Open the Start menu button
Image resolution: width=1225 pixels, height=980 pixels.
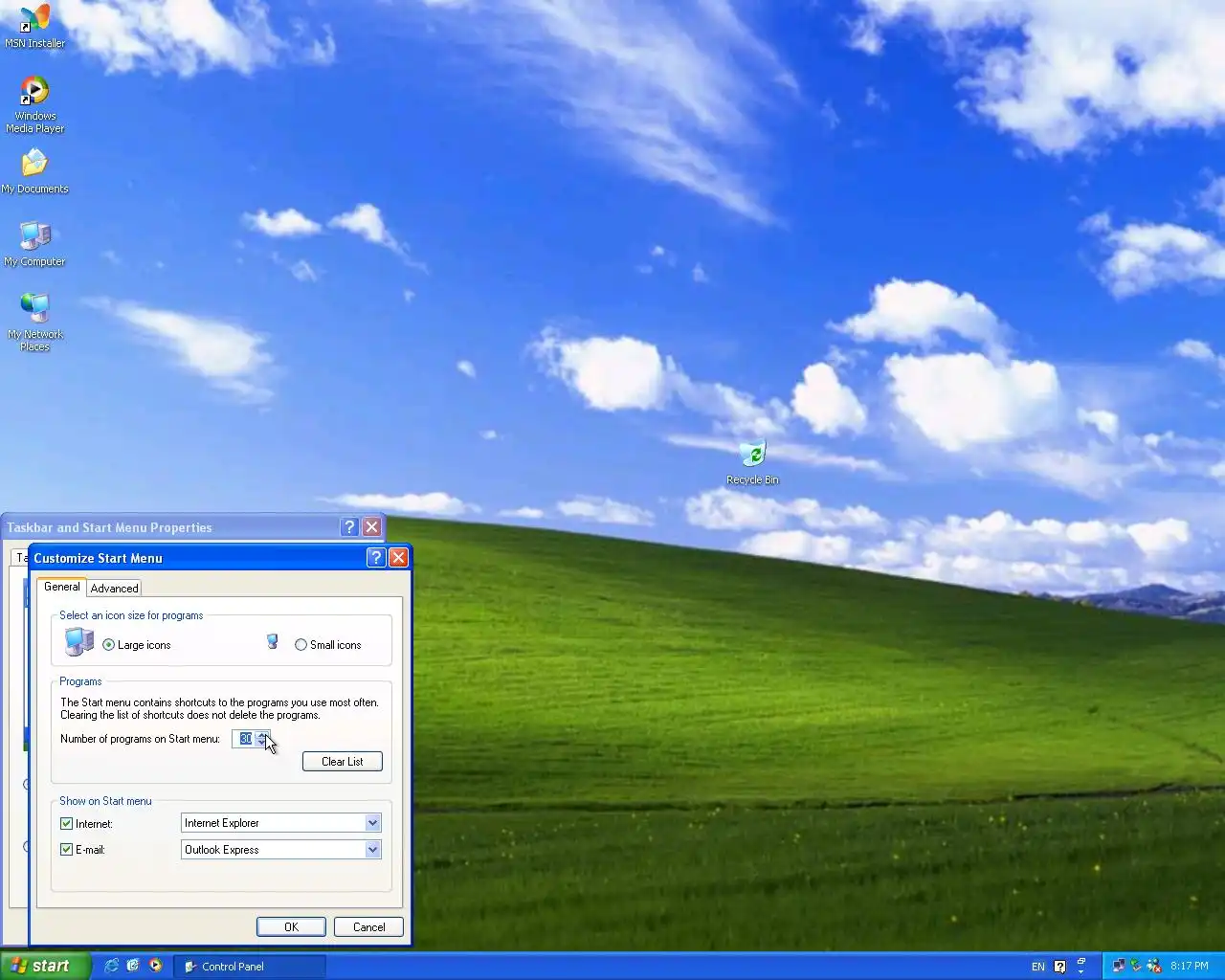(x=45, y=966)
